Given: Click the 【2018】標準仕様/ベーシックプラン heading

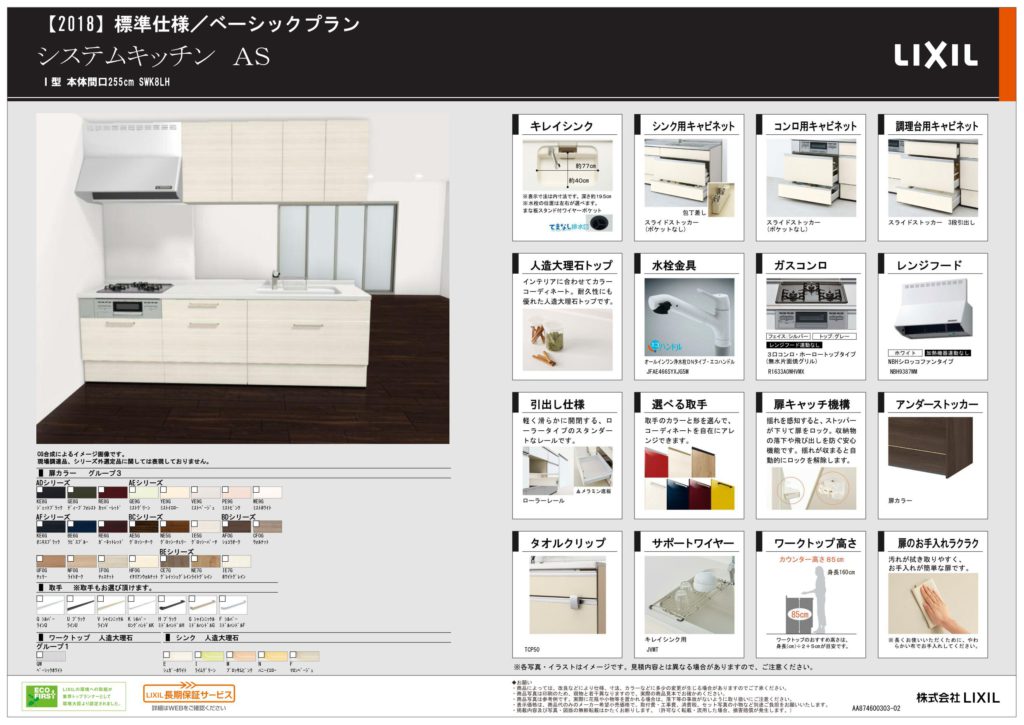Looking at the screenshot, I should tap(201, 24).
